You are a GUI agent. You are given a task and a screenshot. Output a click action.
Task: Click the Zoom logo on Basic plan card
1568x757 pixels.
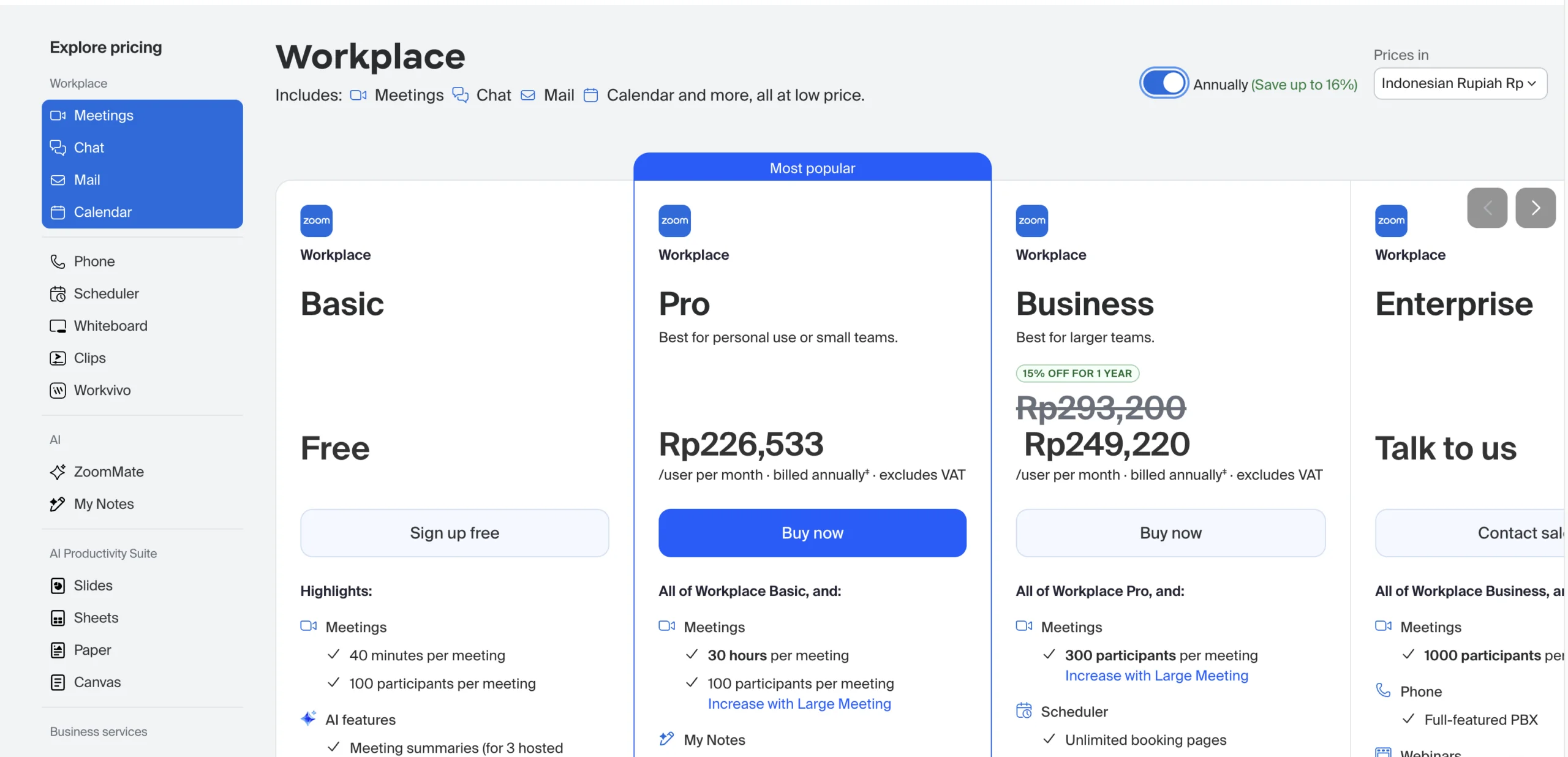(316, 220)
